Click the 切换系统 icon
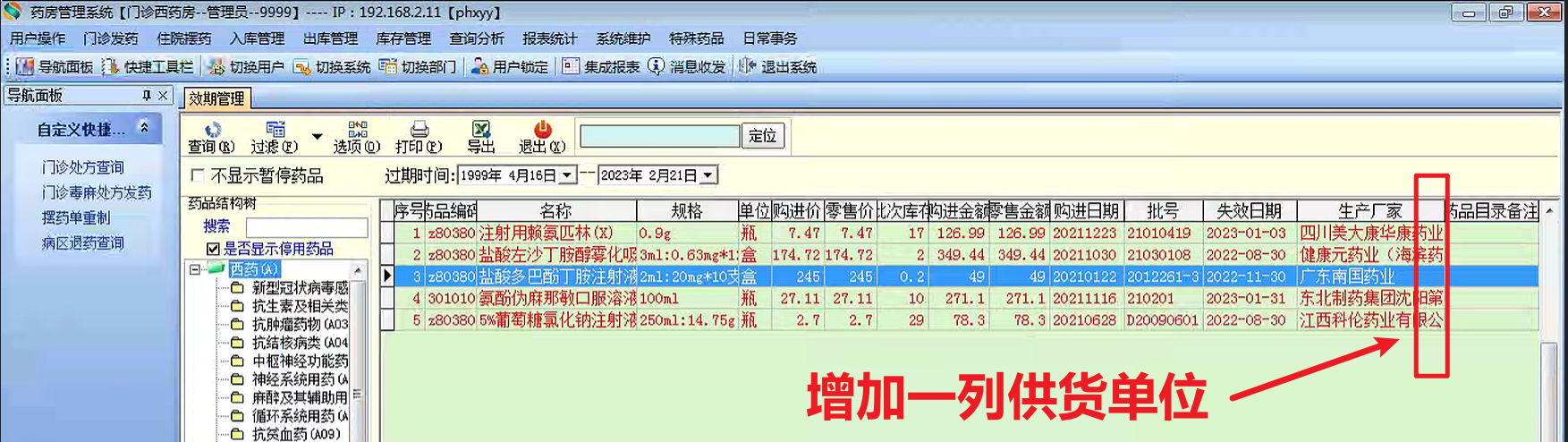Screen dimensions: 1568x442 (x=301, y=67)
